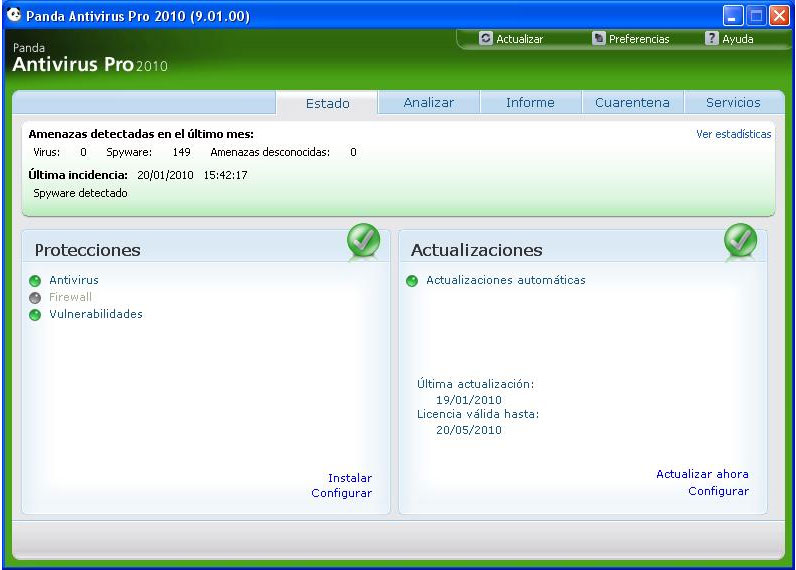The width and height of the screenshot is (796, 570).
Task: Click green status dot beside Antivirus
Action: (35, 281)
